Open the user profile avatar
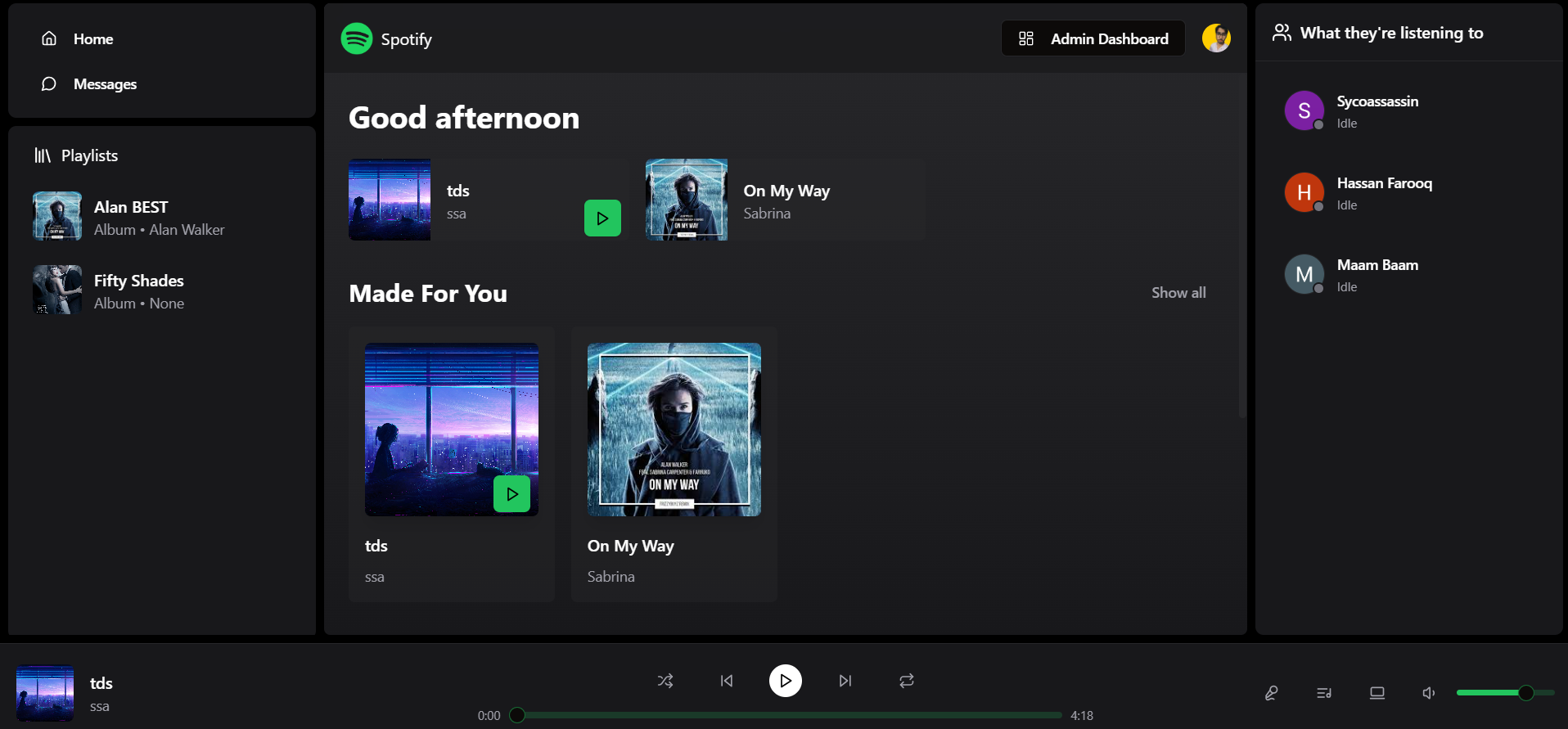 1216,38
